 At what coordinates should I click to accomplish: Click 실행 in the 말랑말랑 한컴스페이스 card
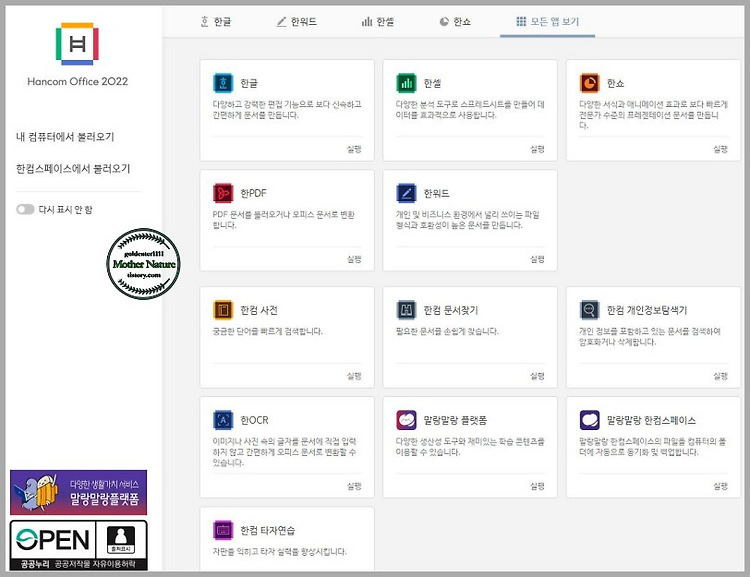[720, 486]
